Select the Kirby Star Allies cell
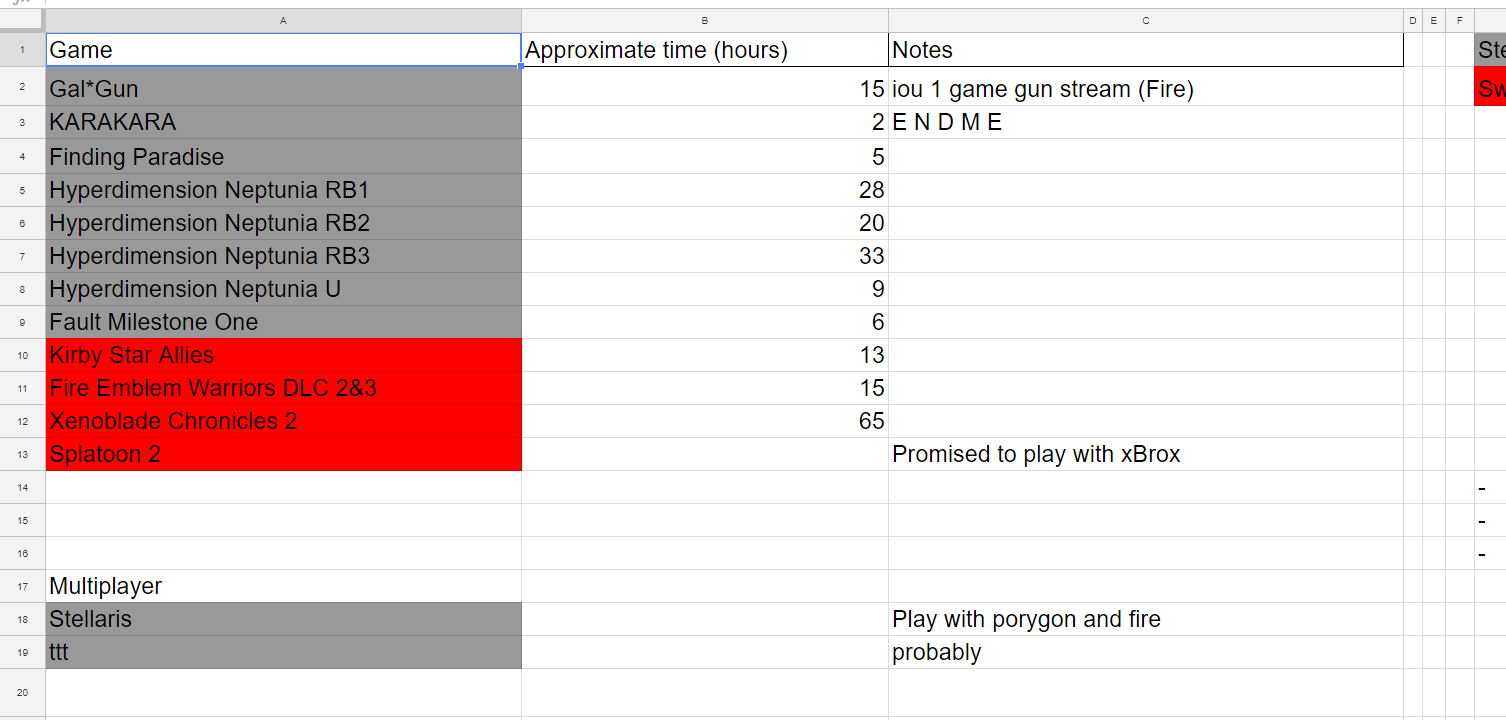This screenshot has width=1506, height=720. click(x=283, y=355)
